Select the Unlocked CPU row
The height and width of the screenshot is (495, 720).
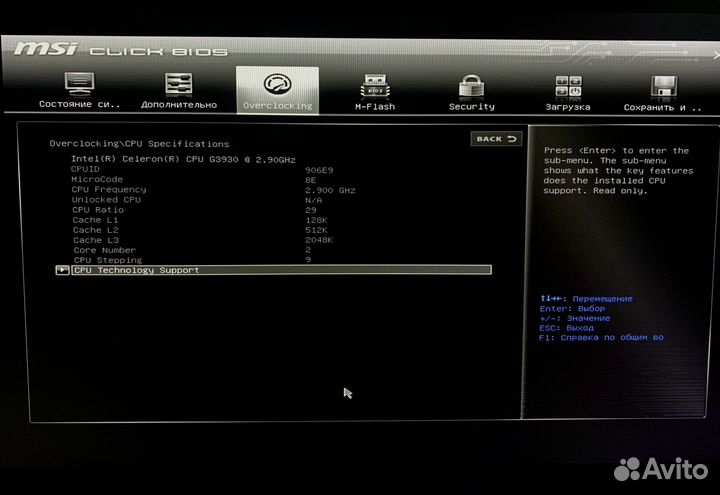pos(106,199)
